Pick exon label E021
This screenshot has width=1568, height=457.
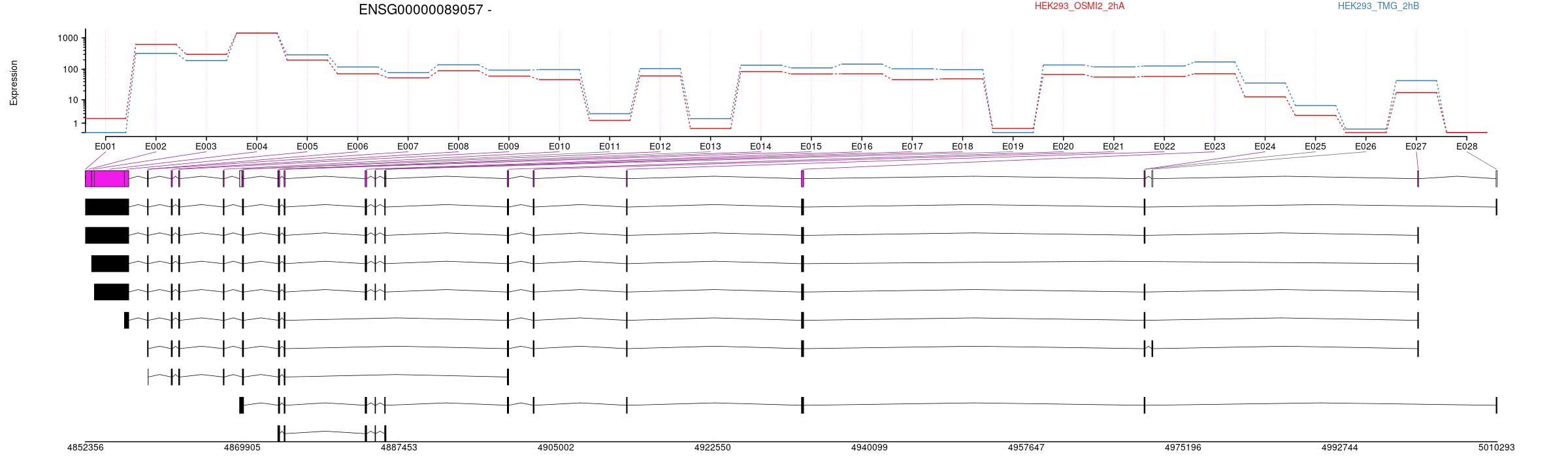coord(1113,147)
